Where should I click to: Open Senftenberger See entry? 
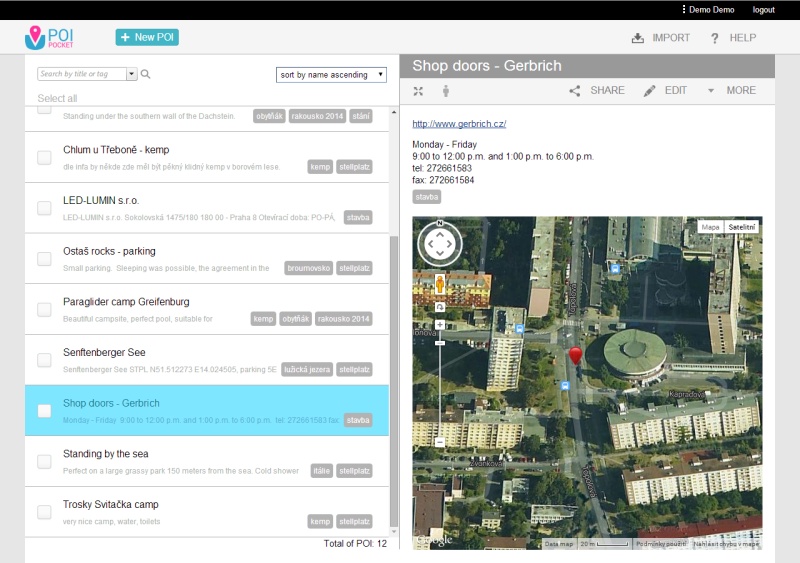(x=207, y=360)
